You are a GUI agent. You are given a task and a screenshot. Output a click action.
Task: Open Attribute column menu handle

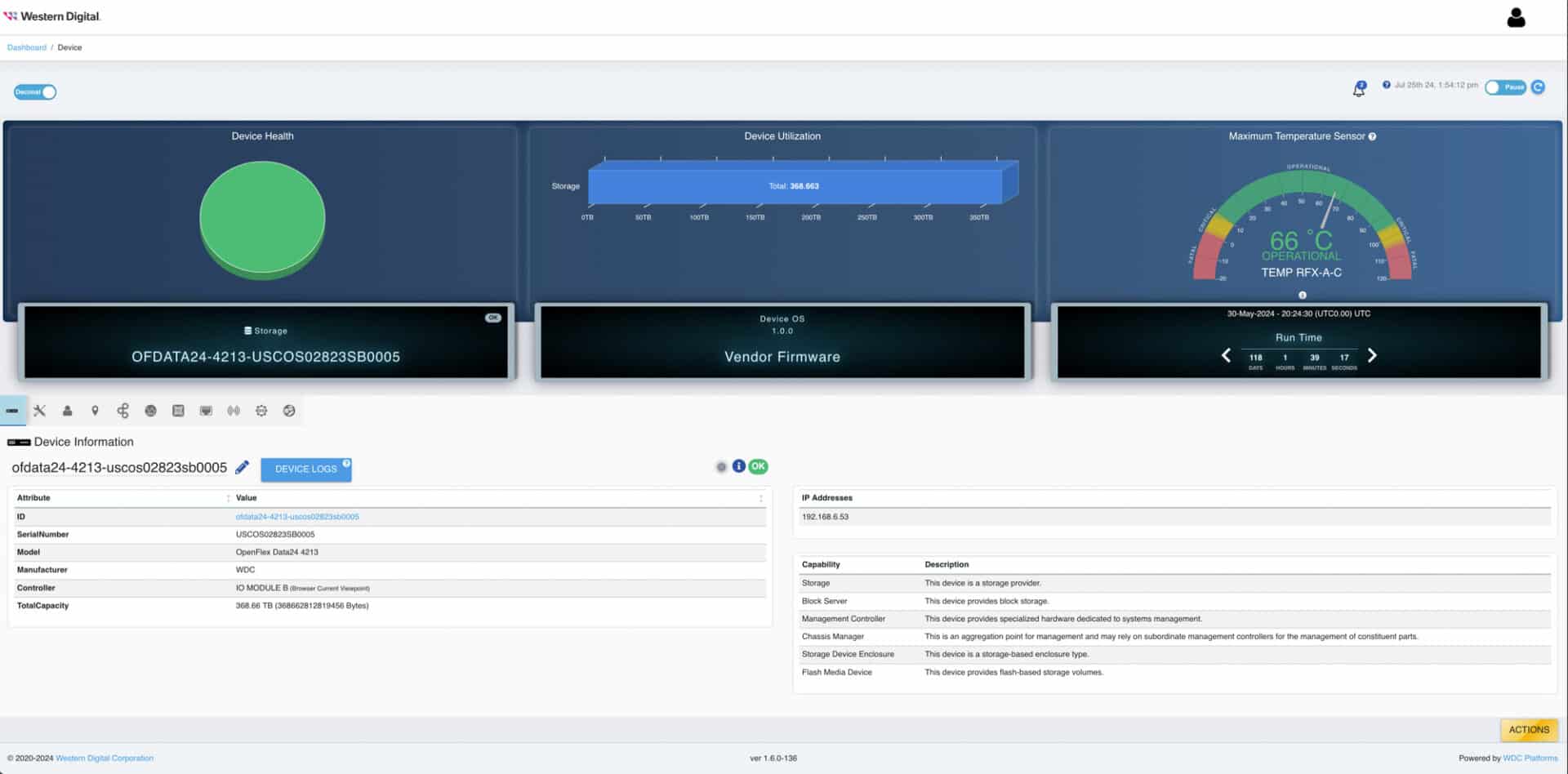[x=228, y=498]
